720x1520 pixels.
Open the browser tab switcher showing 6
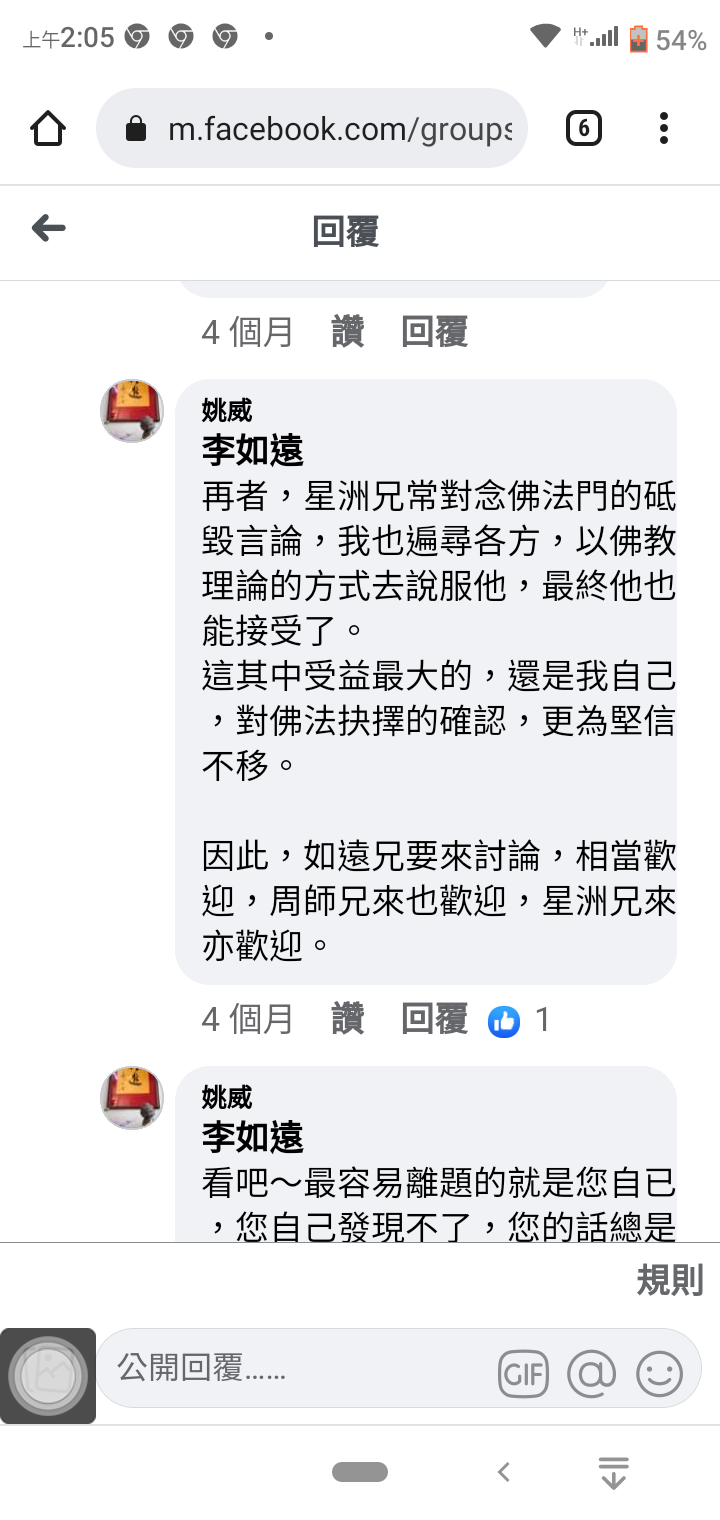click(x=584, y=128)
